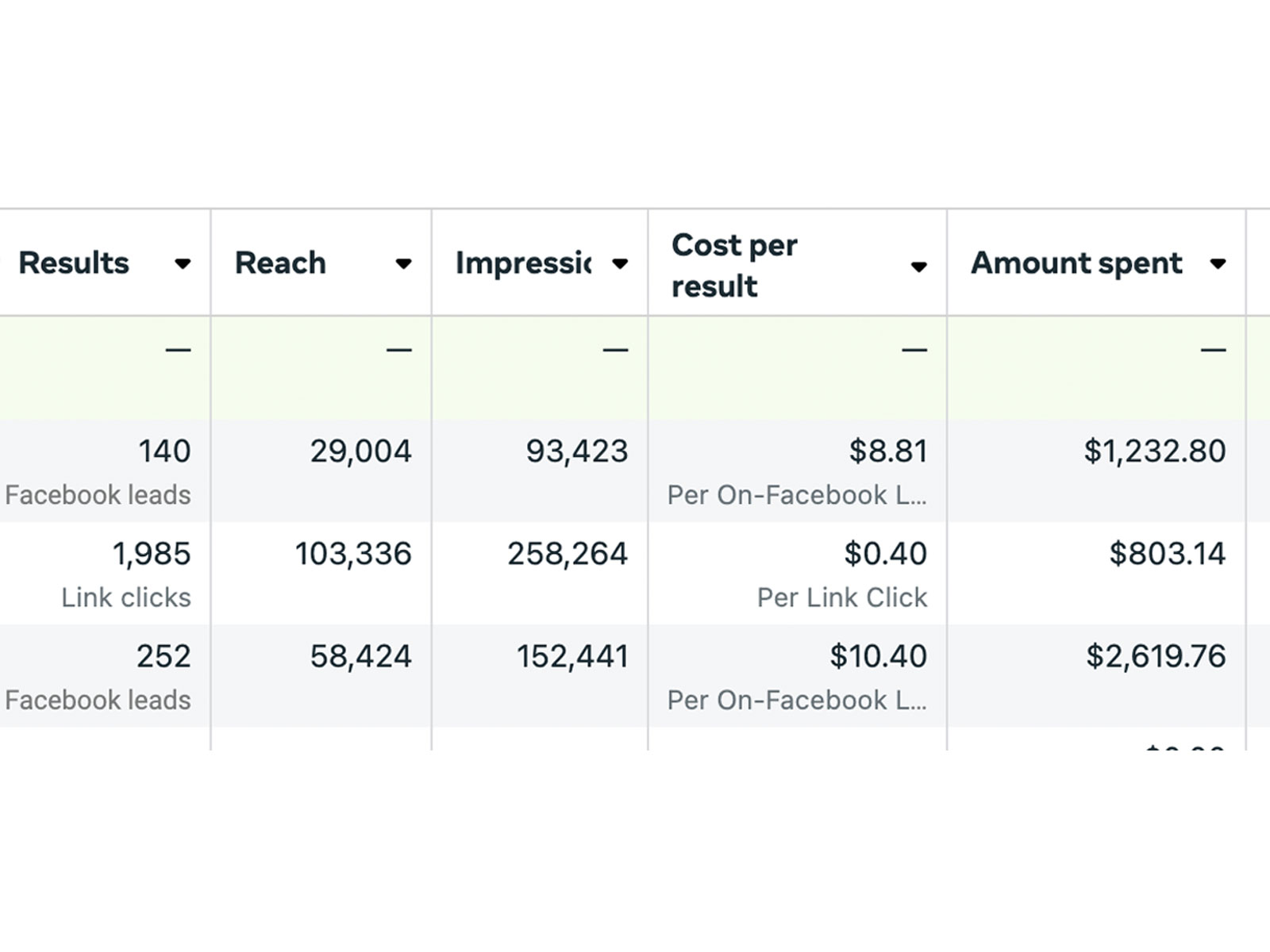Click the Reach column header text
The height and width of the screenshot is (952, 1270).
pos(280,263)
